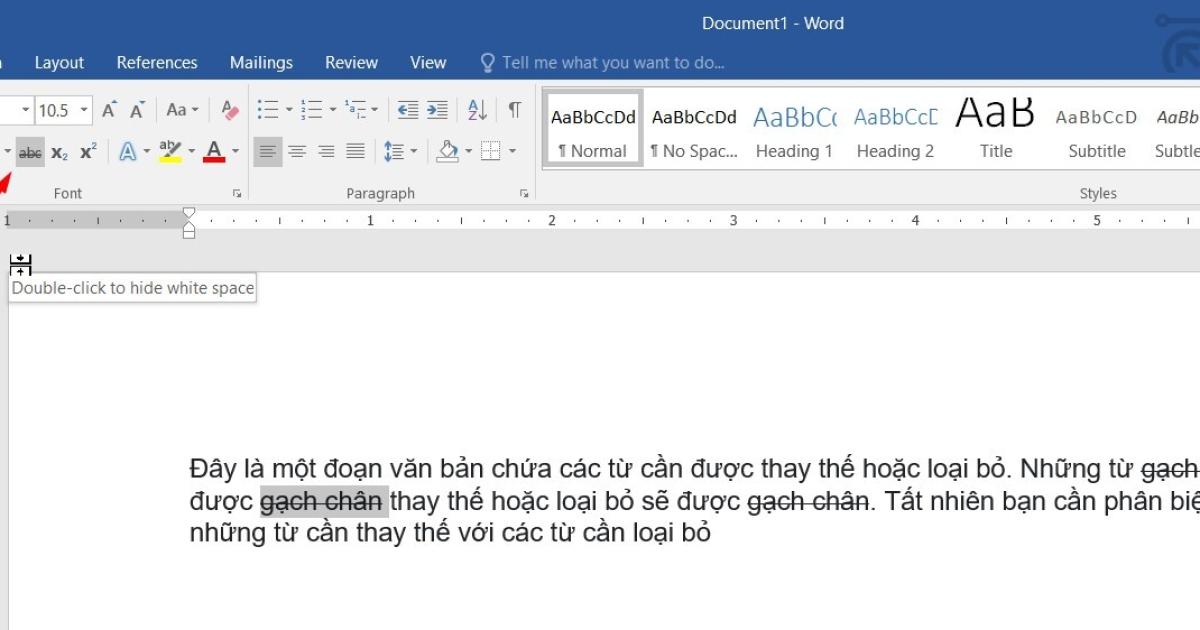Toggle Justify alignment on
Viewport: 1200px width, 630px height.
tap(354, 151)
